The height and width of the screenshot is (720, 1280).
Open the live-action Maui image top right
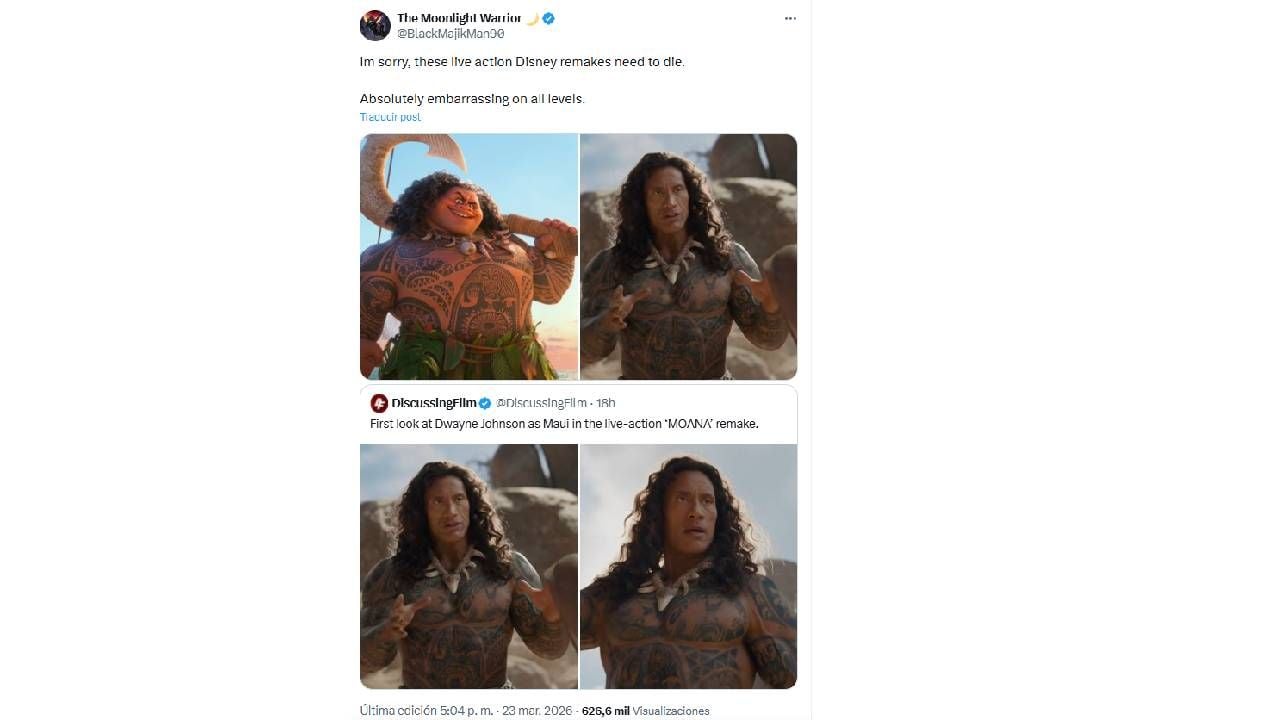(x=689, y=257)
